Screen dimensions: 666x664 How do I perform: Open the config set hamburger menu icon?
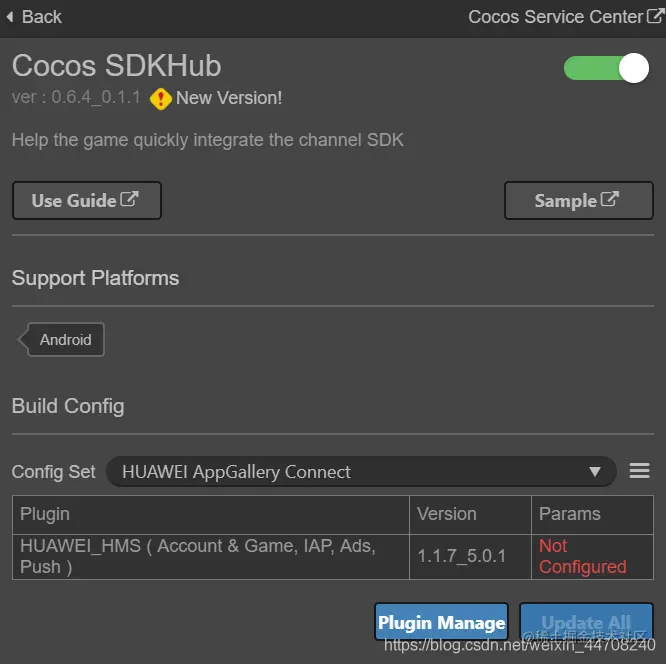(x=639, y=471)
